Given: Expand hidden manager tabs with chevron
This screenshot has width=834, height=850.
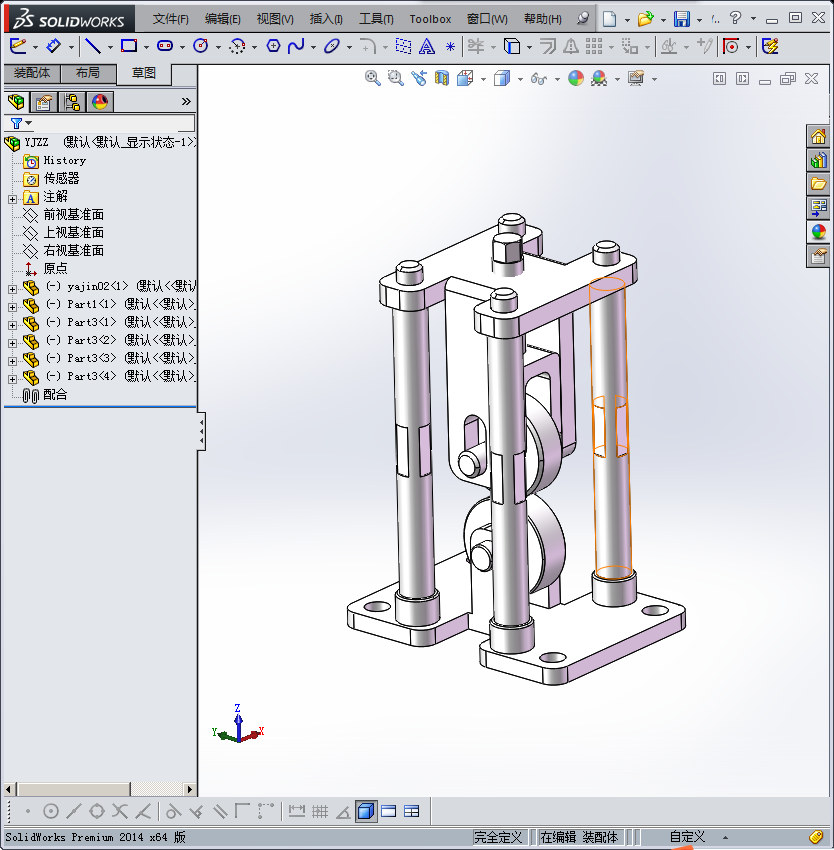Looking at the screenshot, I should point(186,101).
